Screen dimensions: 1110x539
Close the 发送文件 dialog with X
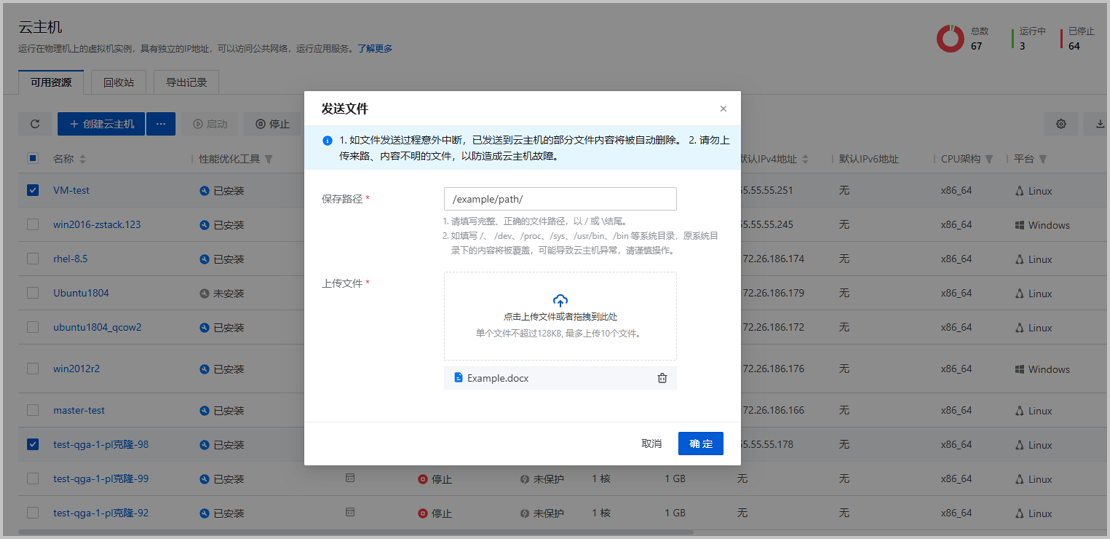(723, 109)
